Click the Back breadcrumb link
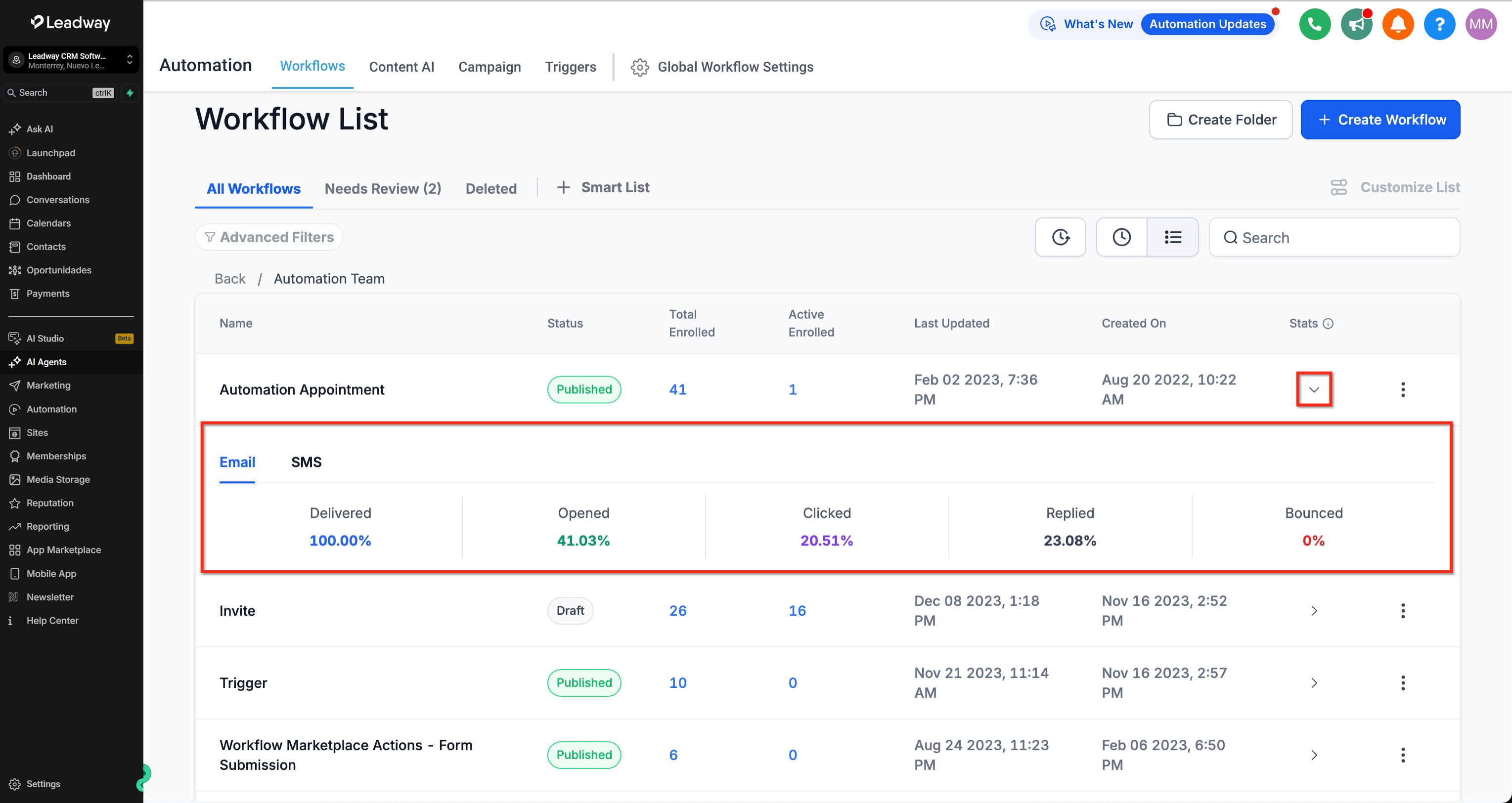The image size is (1512, 803). click(229, 279)
